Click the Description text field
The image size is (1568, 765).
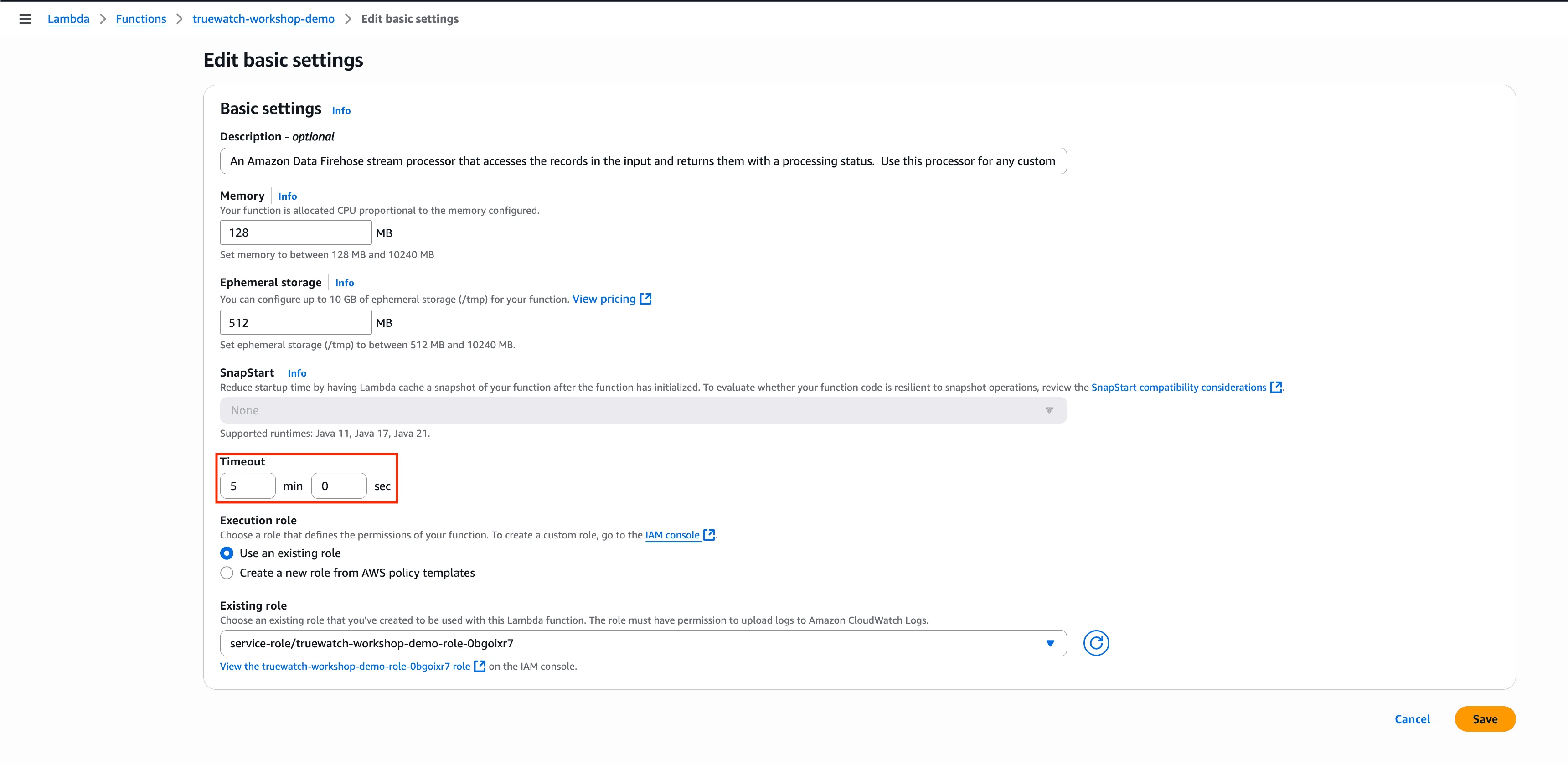coord(643,161)
